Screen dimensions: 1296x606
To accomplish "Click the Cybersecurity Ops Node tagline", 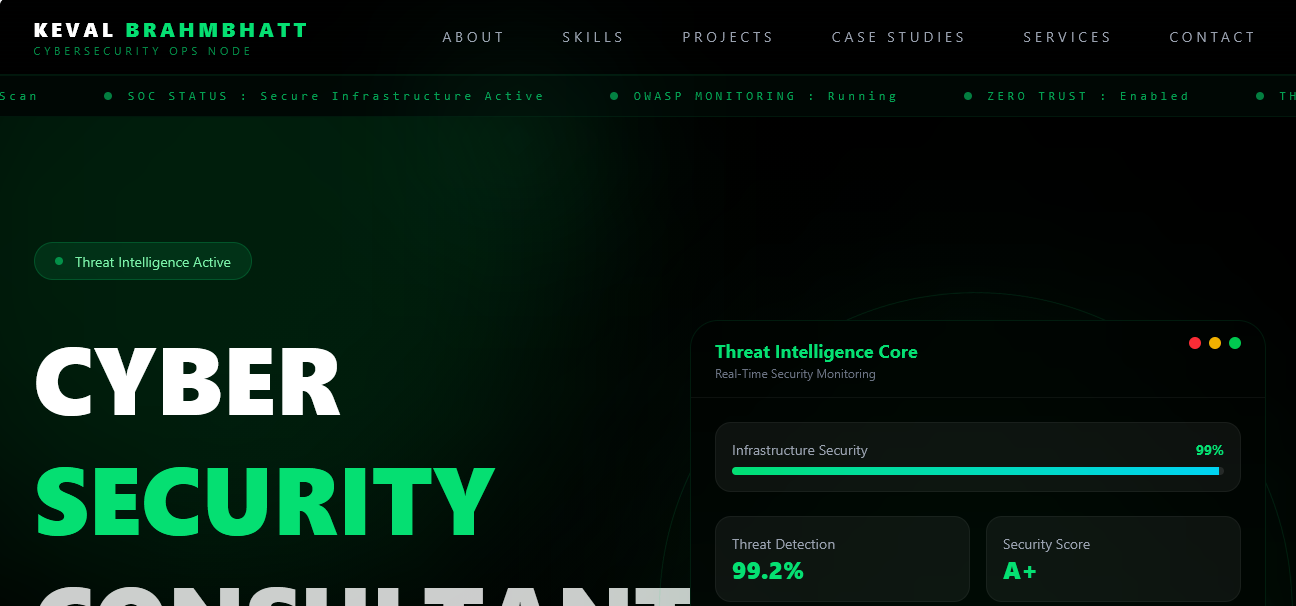I will (x=143, y=51).
